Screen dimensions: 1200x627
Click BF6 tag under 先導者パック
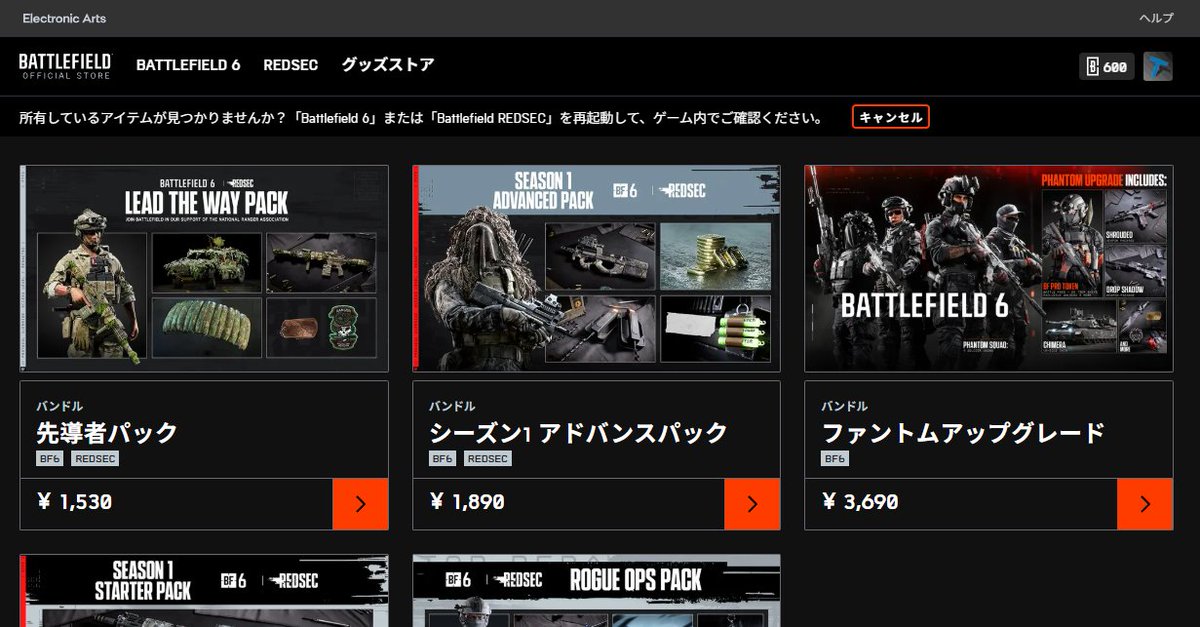[50, 459]
